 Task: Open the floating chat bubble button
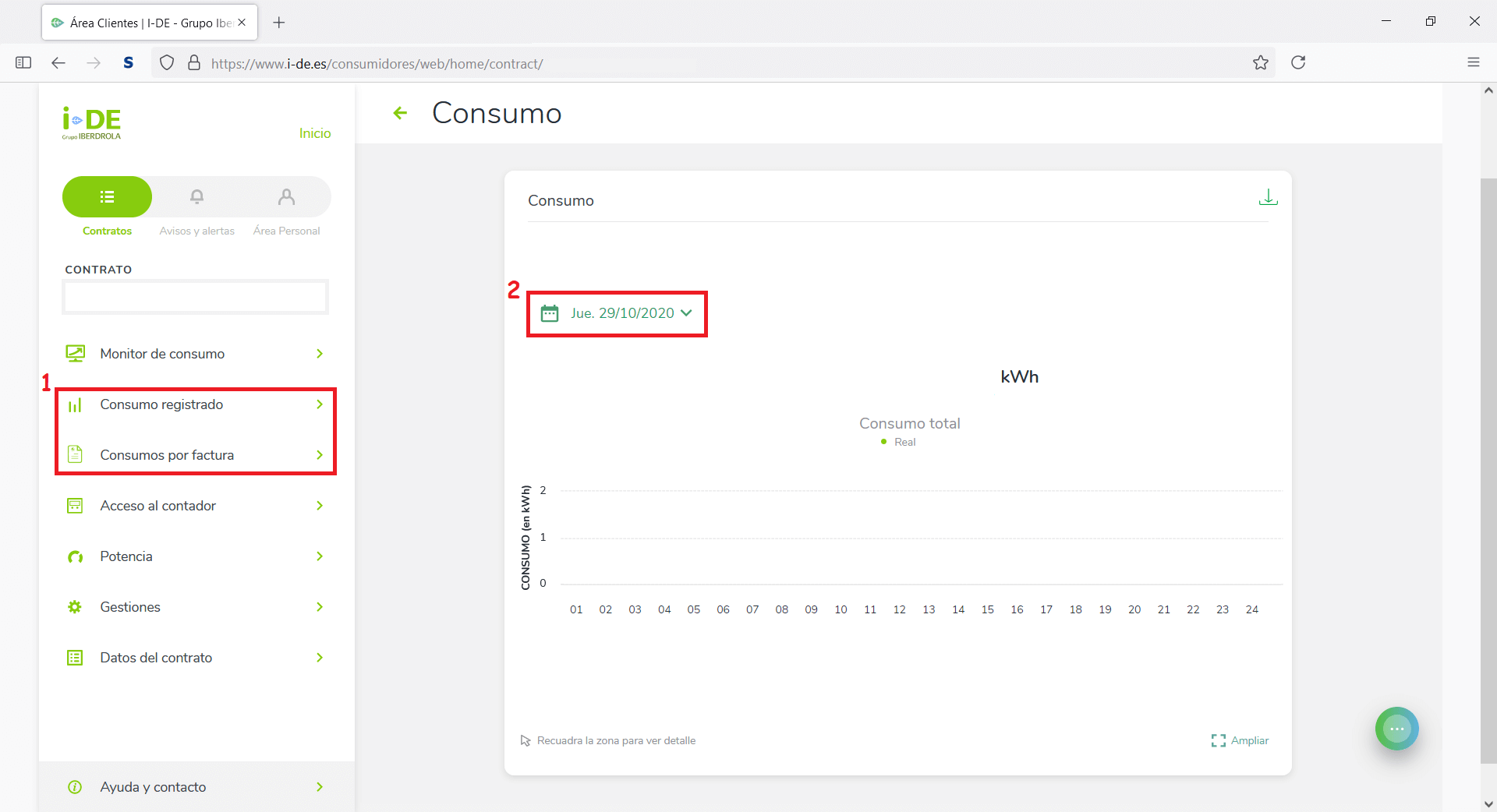(1396, 729)
